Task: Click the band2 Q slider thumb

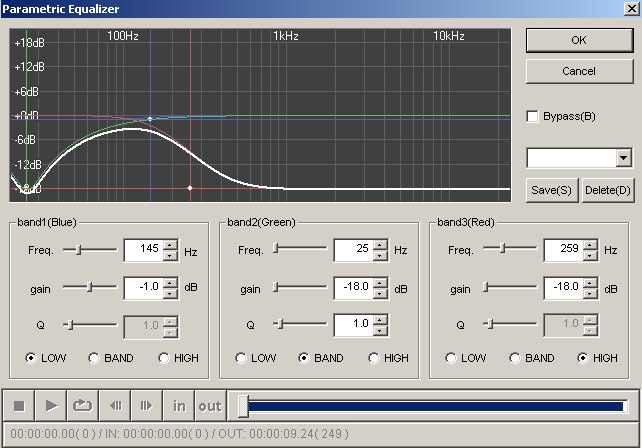Action: click(280, 324)
